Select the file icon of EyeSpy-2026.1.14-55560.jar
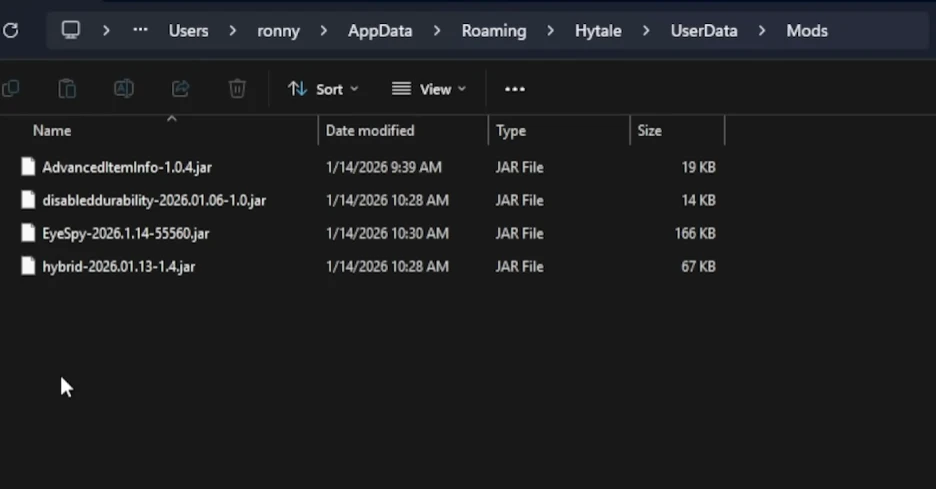Screen dimensions: 936x489 (x=29, y=233)
